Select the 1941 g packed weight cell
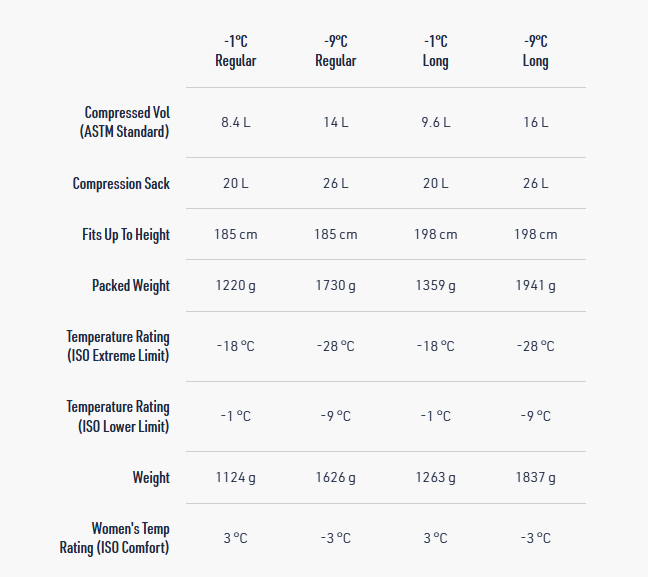 (536, 286)
